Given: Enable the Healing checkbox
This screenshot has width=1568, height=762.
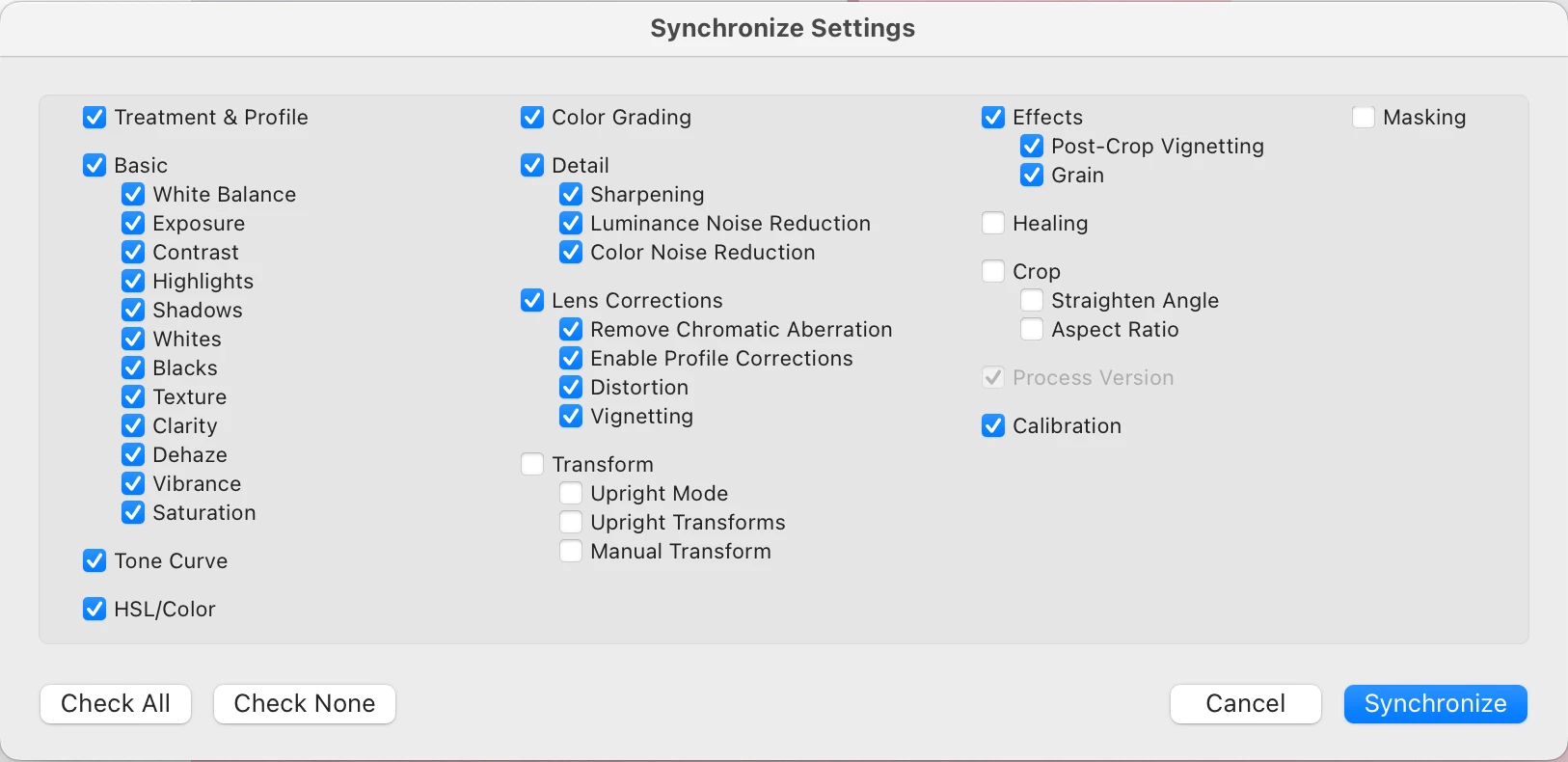Looking at the screenshot, I should [x=993, y=224].
